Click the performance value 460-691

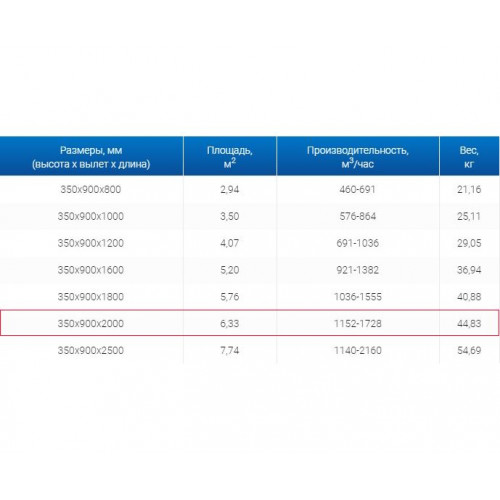[x=358, y=189]
